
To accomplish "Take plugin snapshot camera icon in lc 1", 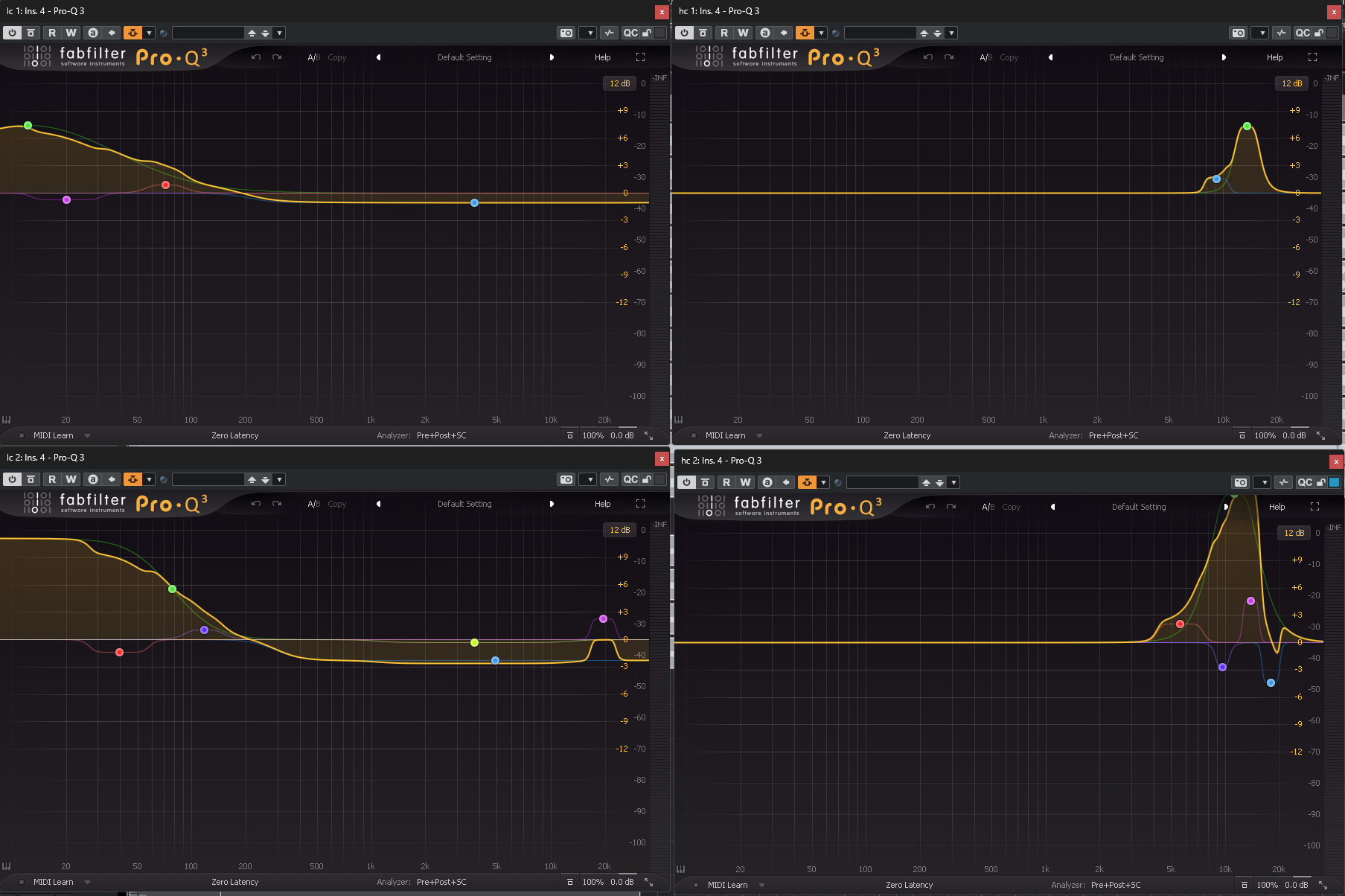I will click(x=566, y=33).
